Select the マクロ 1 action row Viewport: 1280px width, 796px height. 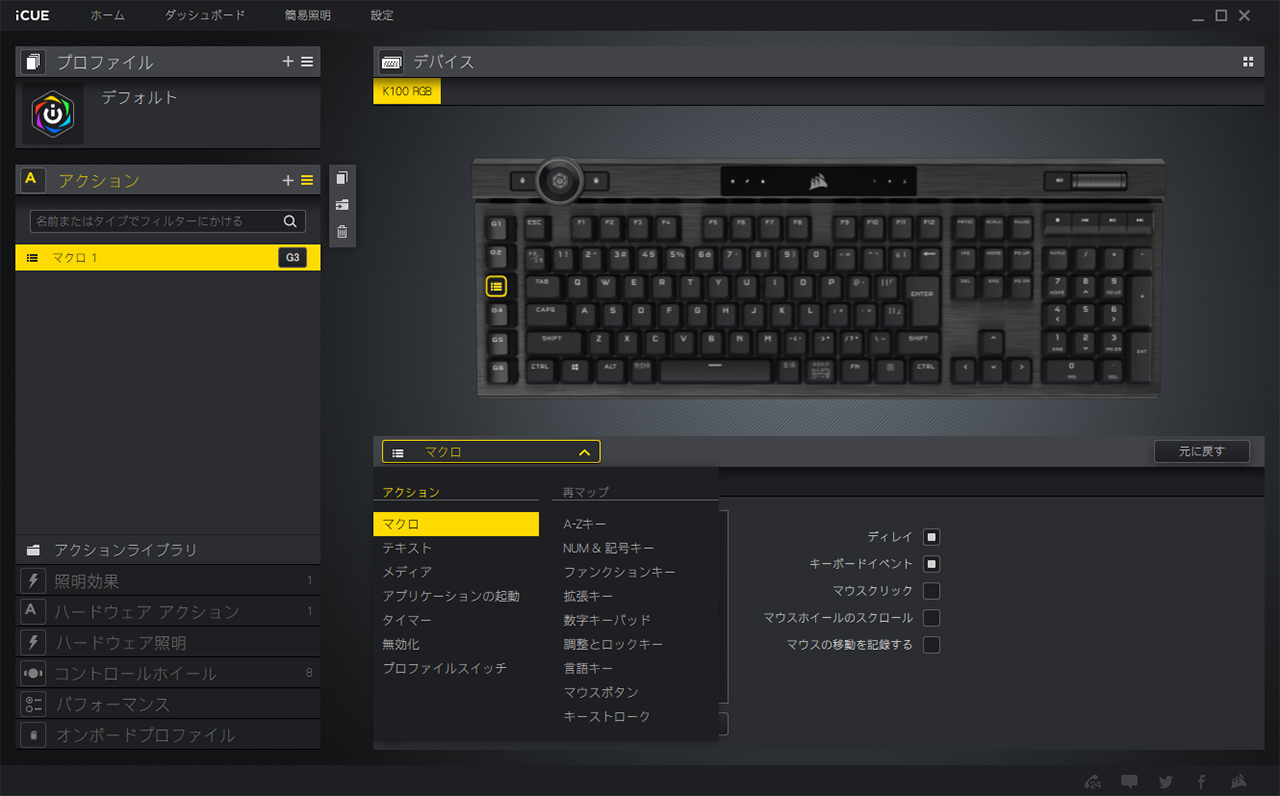[x=168, y=258]
